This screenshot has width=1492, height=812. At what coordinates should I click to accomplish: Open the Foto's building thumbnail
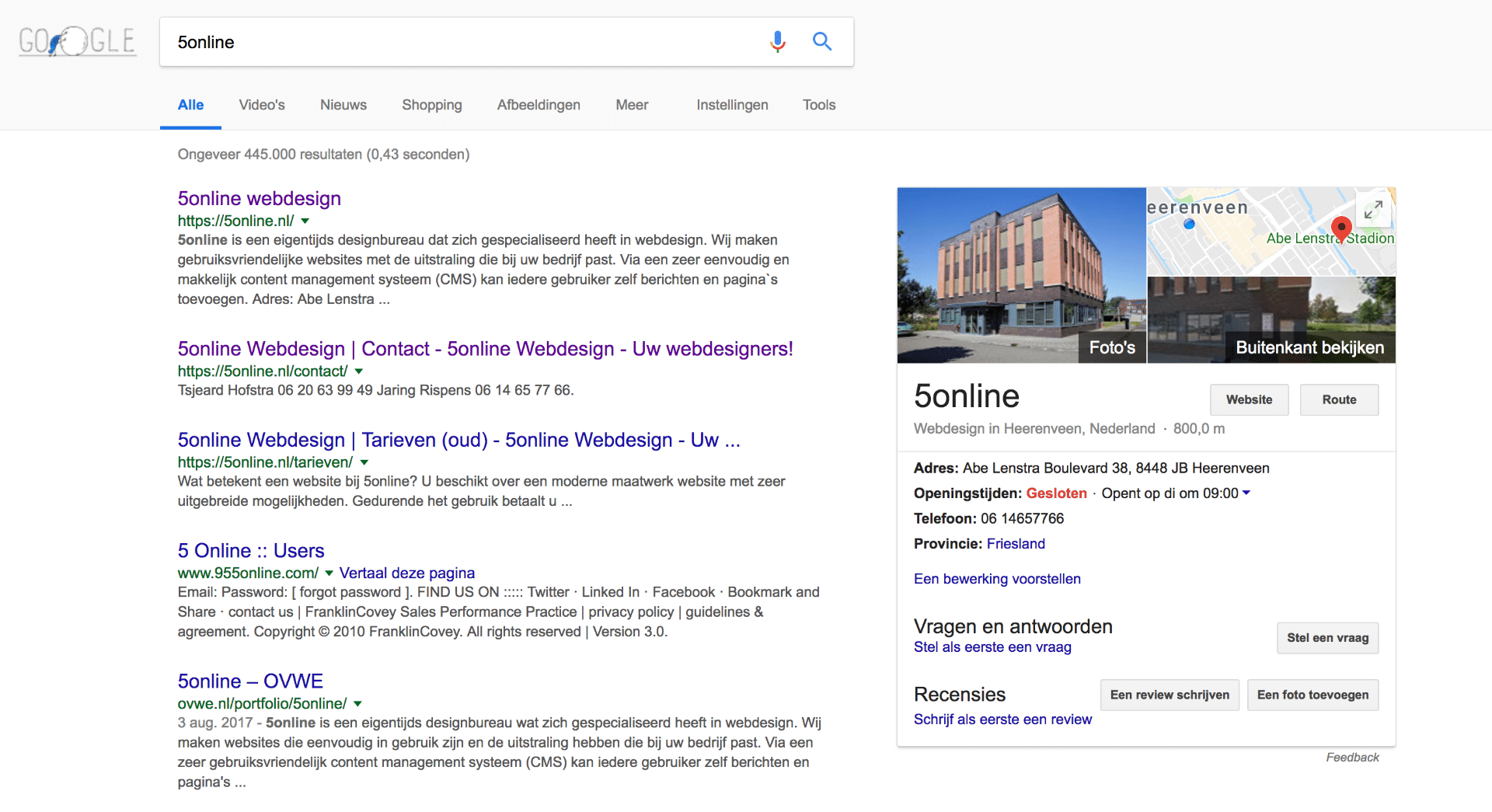click(x=1021, y=275)
